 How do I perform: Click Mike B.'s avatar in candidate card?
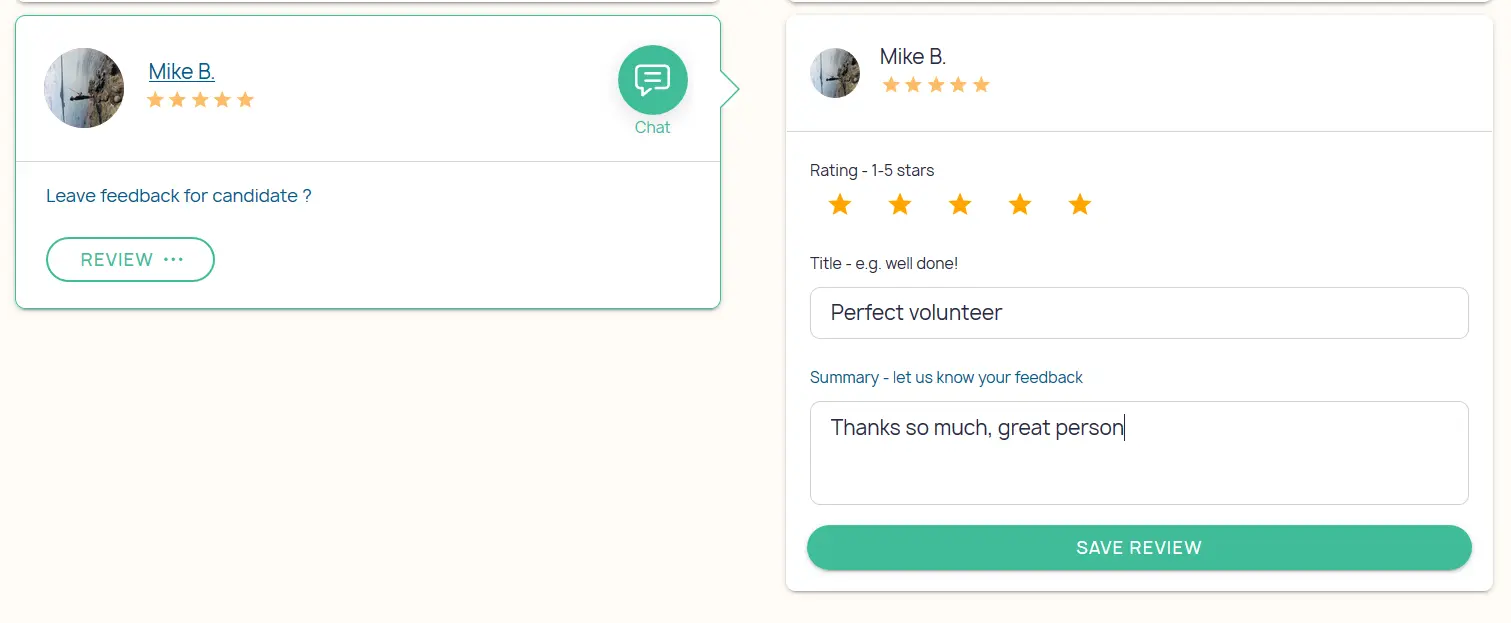pyautogui.click(x=84, y=88)
